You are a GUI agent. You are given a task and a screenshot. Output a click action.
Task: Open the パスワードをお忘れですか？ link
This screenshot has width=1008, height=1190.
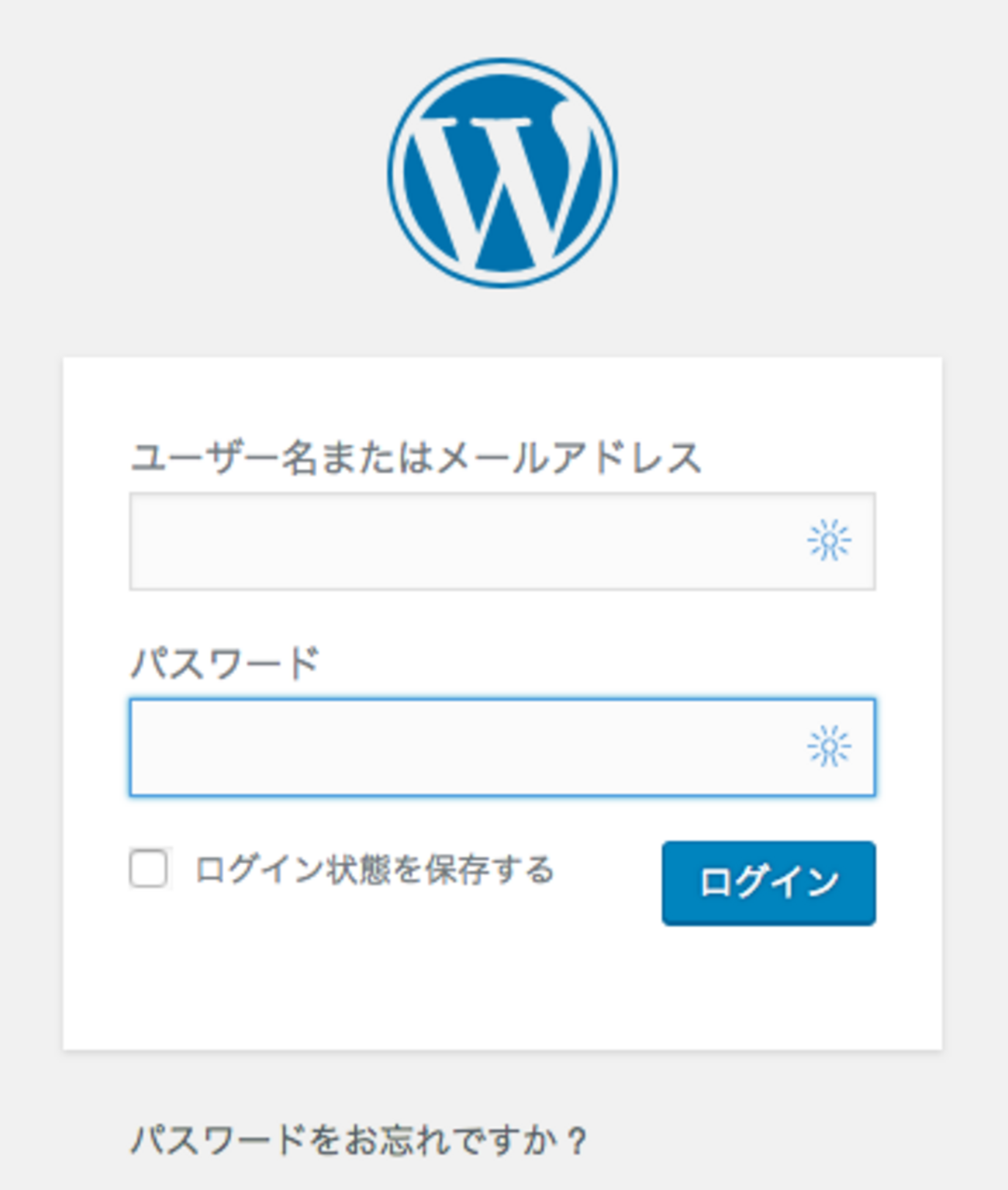pos(358,1140)
